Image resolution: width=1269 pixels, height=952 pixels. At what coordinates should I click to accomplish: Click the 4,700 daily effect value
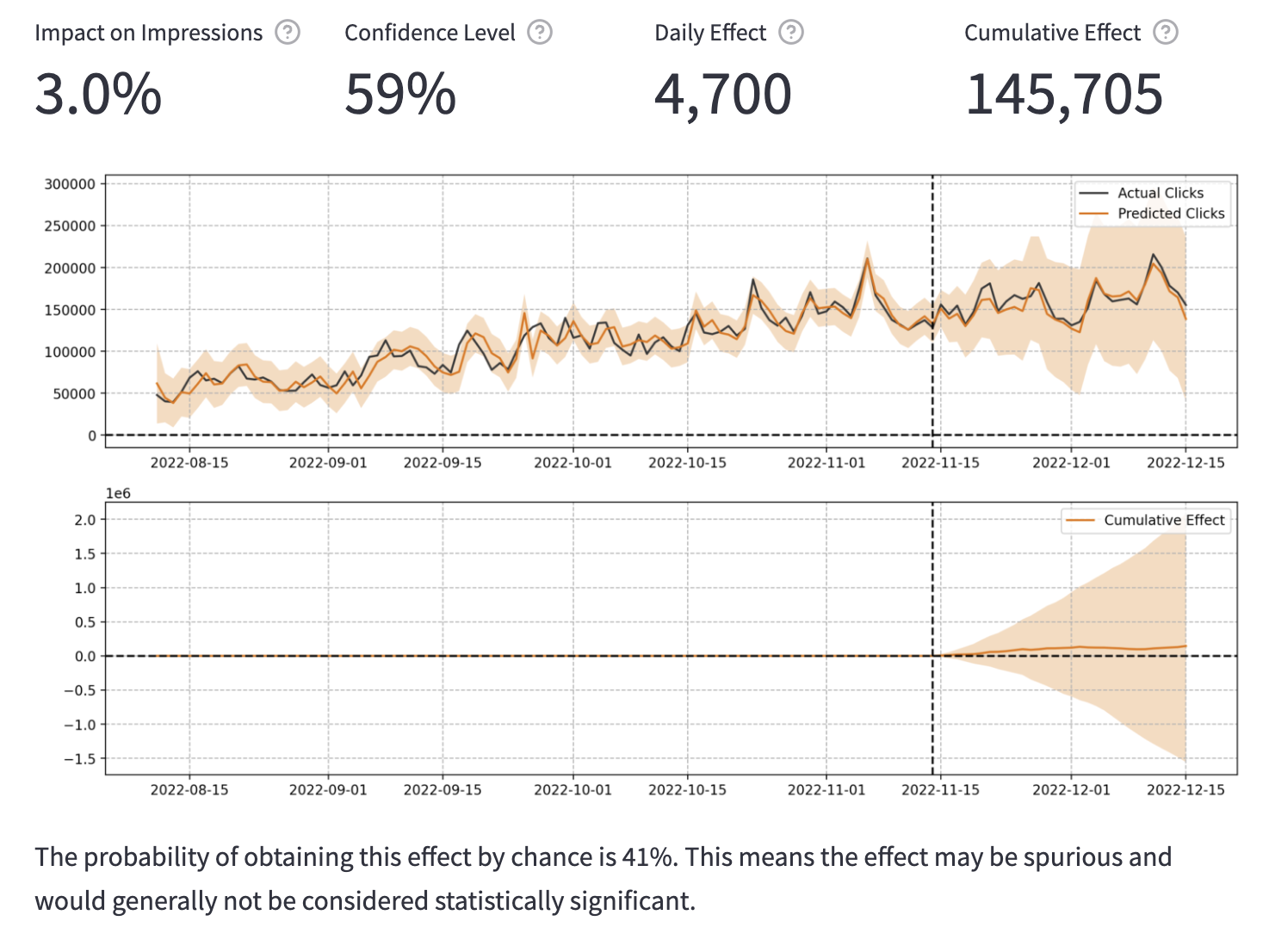click(x=722, y=94)
